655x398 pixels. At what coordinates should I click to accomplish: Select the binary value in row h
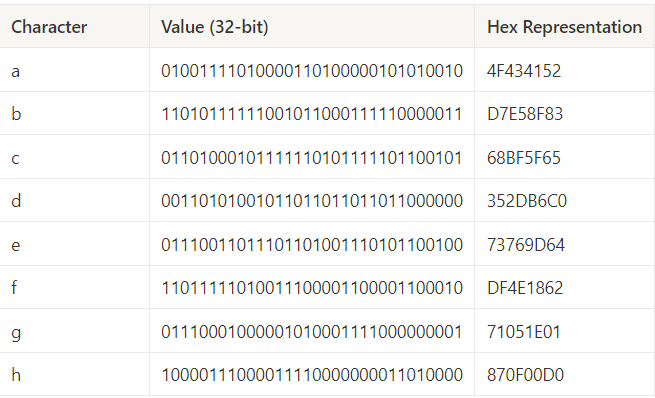[x=312, y=375]
